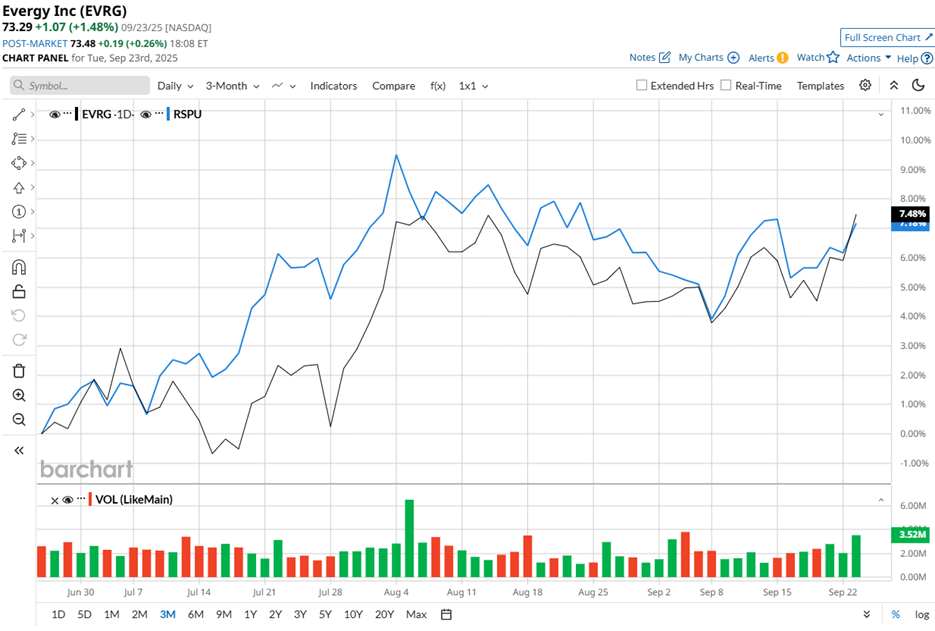Click the Watch star icon
Viewport: 935px width, 631px height.
pos(833,57)
